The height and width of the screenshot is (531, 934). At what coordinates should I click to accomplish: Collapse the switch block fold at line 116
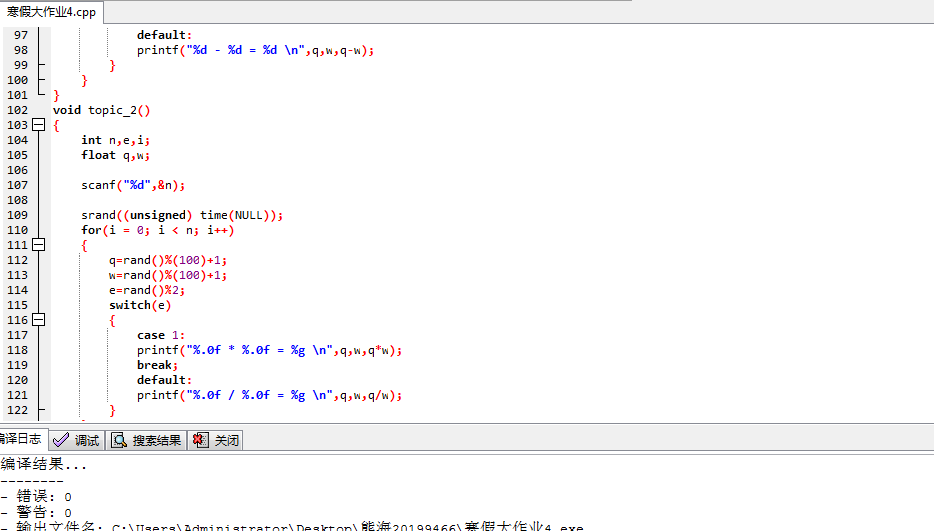pyautogui.click(x=39, y=319)
